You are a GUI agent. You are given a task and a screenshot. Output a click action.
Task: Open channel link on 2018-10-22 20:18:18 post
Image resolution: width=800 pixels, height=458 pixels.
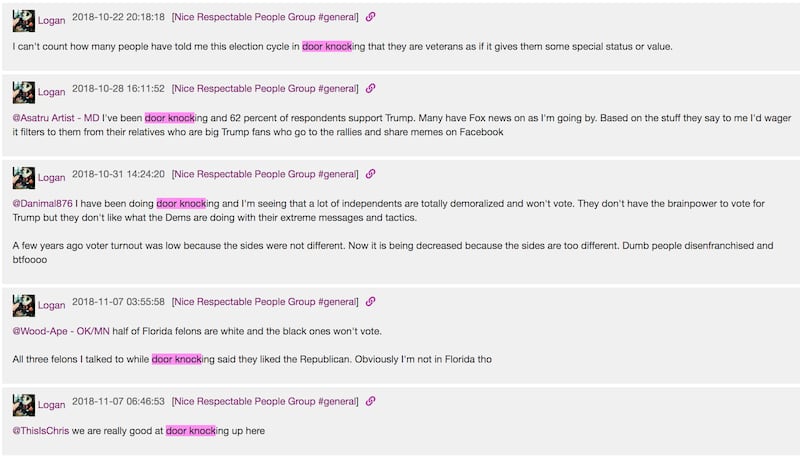pos(265,17)
